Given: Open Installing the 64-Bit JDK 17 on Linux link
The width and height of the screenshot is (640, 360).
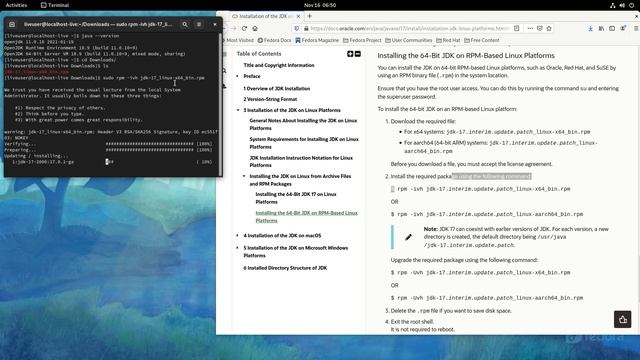Looking at the screenshot, I should coord(296,198).
